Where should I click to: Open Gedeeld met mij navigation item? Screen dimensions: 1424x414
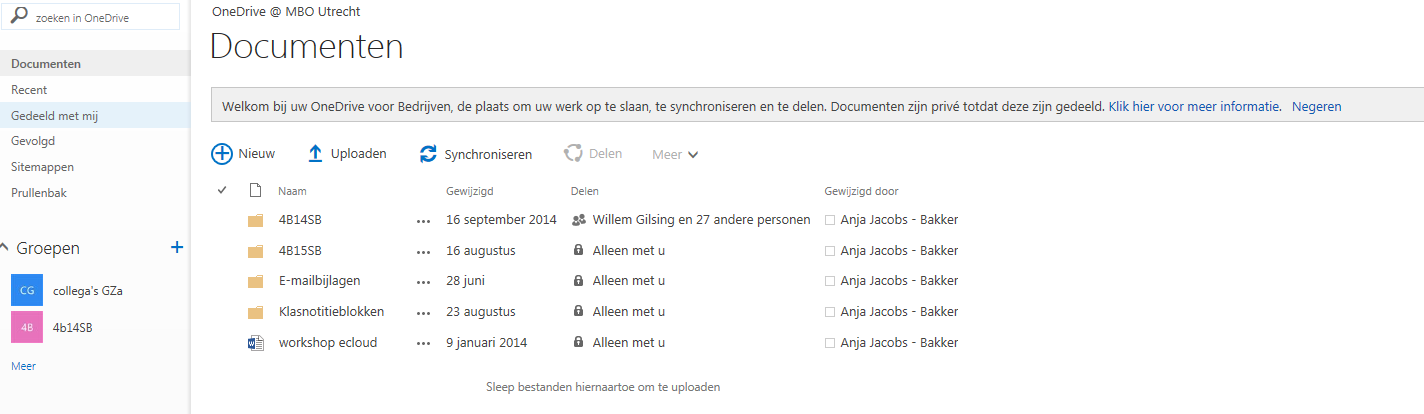95,116
